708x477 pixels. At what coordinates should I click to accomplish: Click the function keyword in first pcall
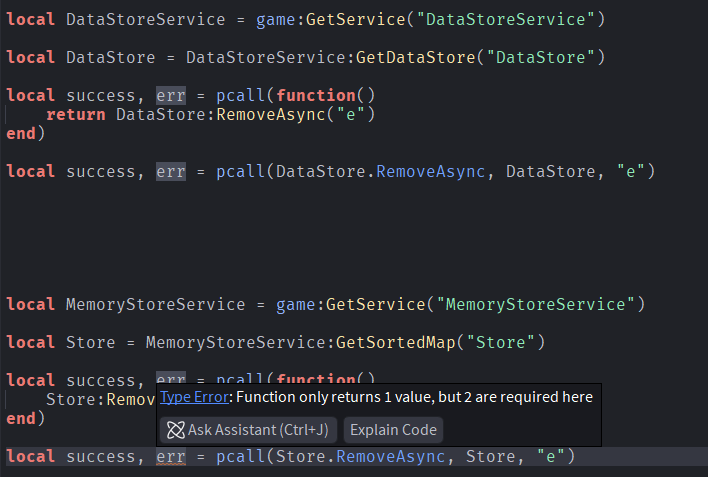click(x=316, y=95)
